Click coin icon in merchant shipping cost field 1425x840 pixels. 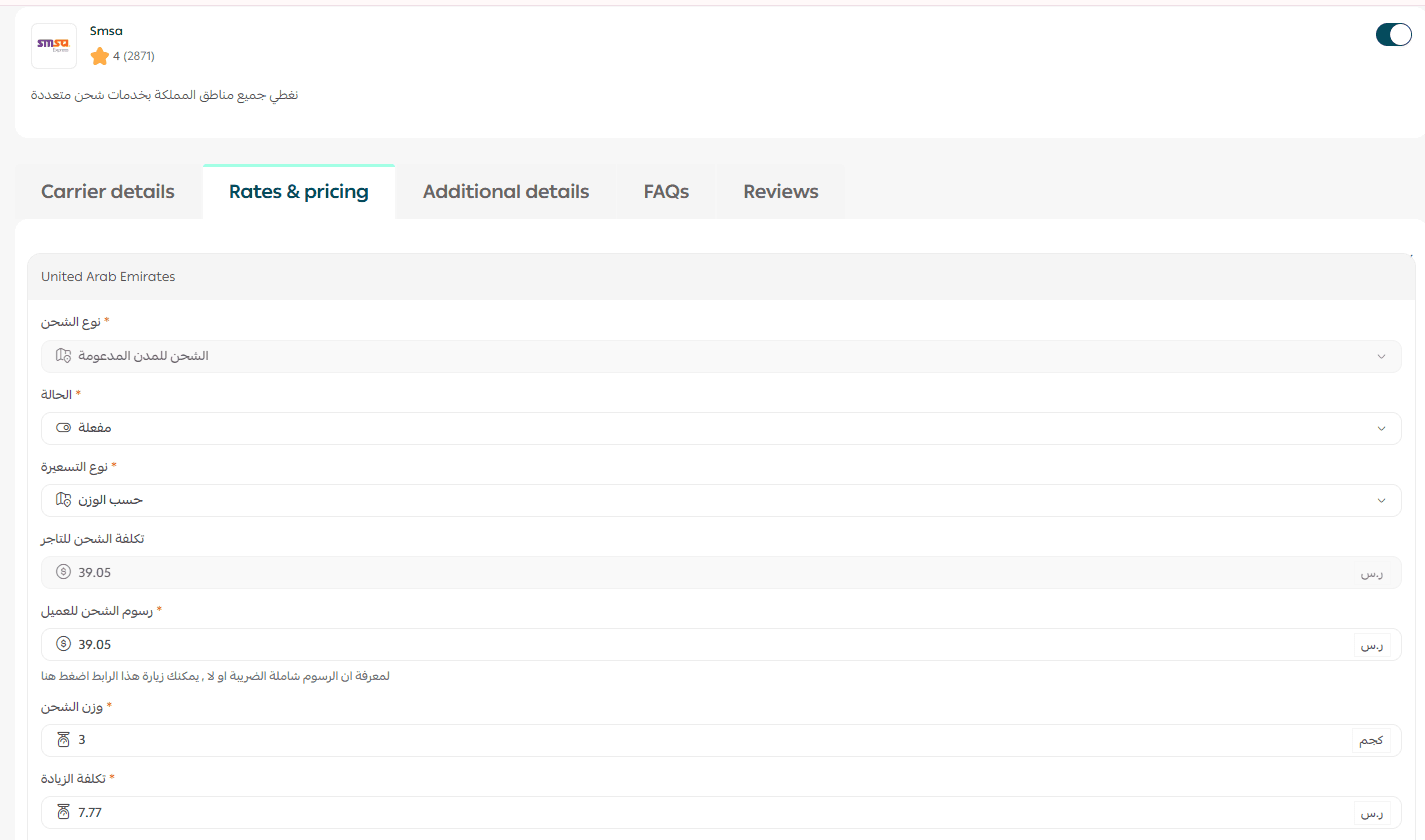64,572
